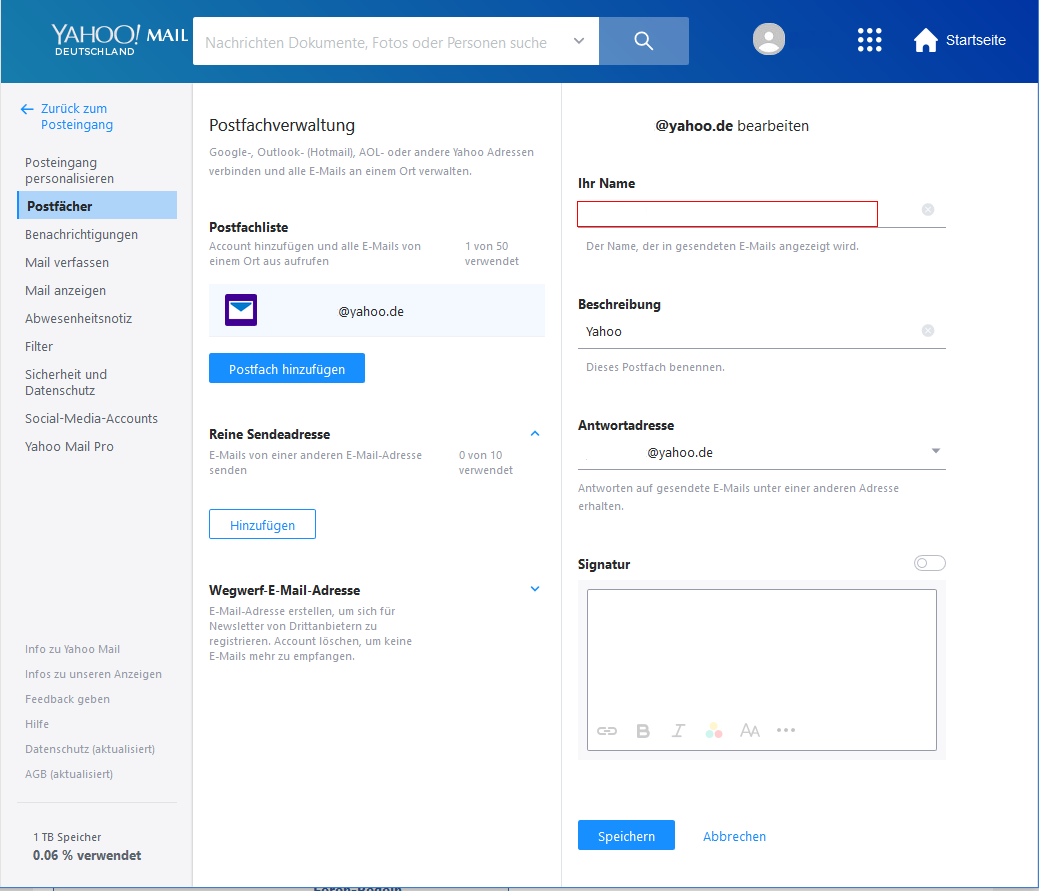Collapse the Reine Sendeadresse section
Viewport: 1039px width, 891px height.
[x=535, y=434]
